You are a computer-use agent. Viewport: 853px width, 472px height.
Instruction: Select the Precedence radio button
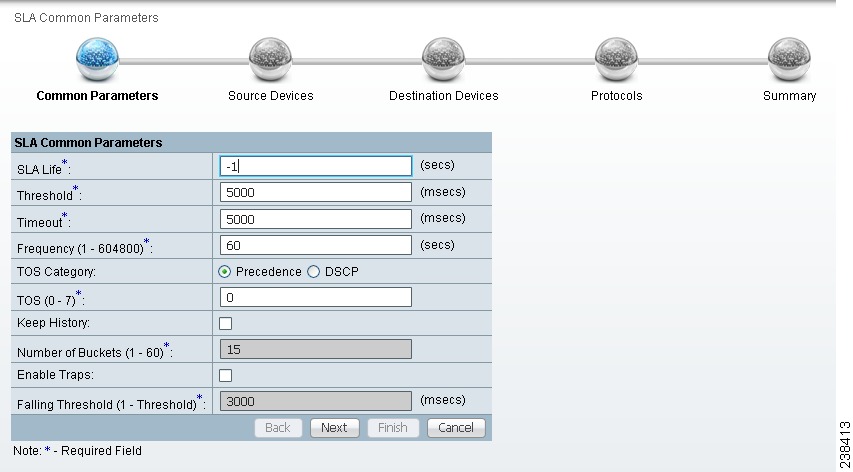(x=225, y=272)
